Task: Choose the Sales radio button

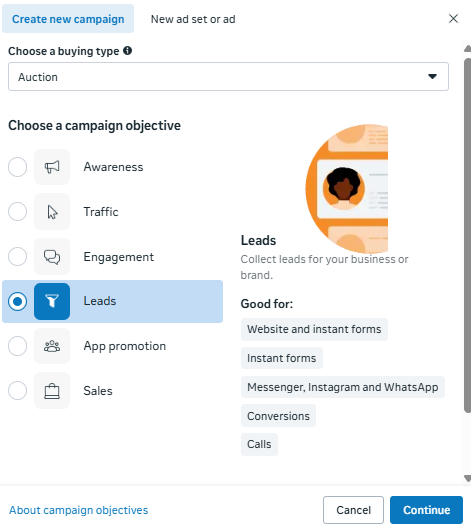Action: pyautogui.click(x=18, y=391)
